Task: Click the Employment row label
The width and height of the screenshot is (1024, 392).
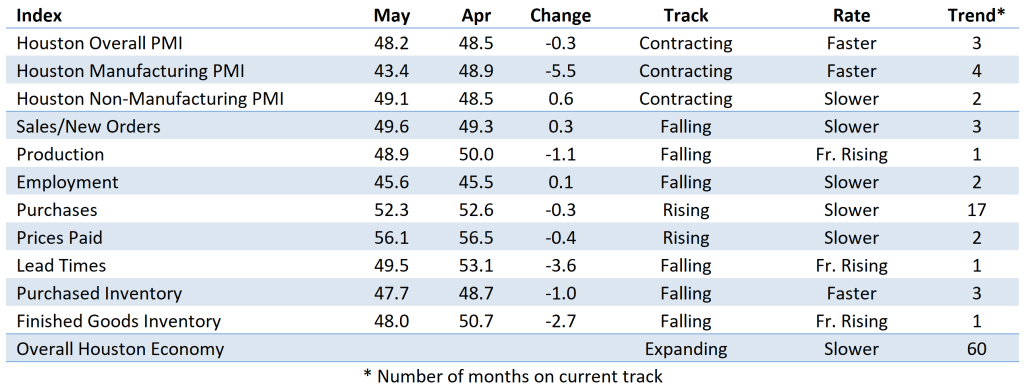Action: [67, 183]
